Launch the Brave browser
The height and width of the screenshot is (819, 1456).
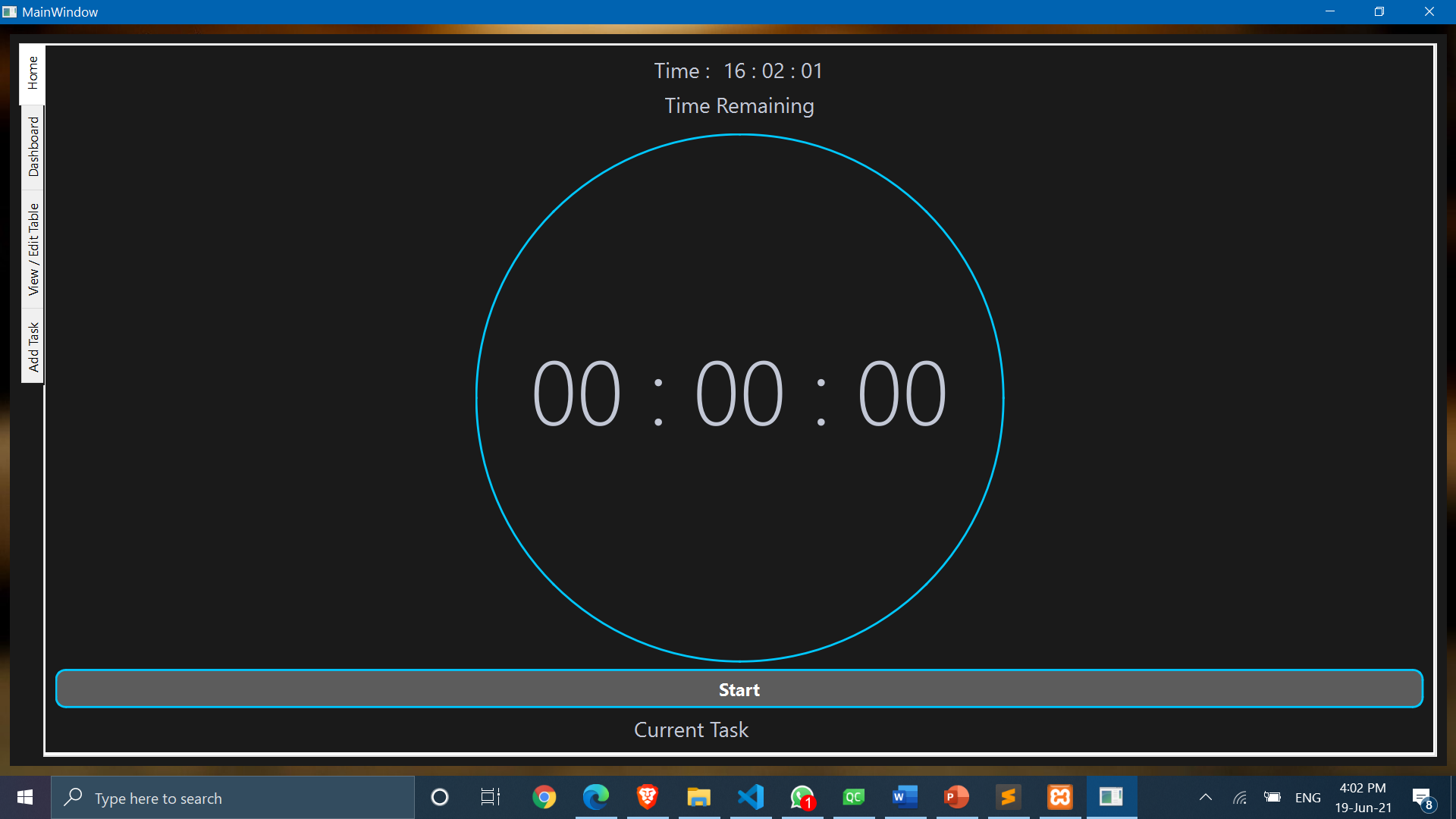(x=648, y=797)
